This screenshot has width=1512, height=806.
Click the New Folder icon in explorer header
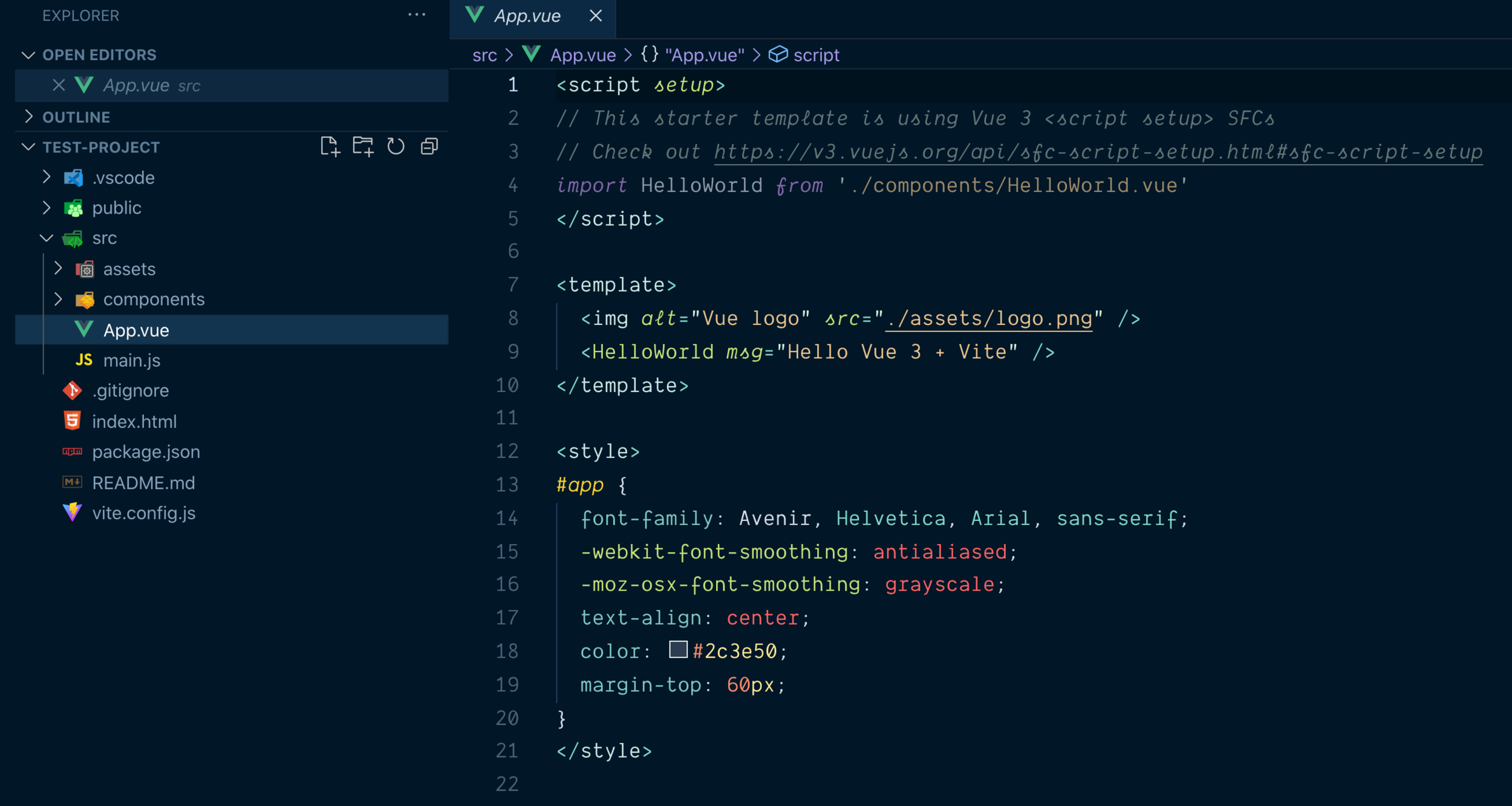[363, 146]
